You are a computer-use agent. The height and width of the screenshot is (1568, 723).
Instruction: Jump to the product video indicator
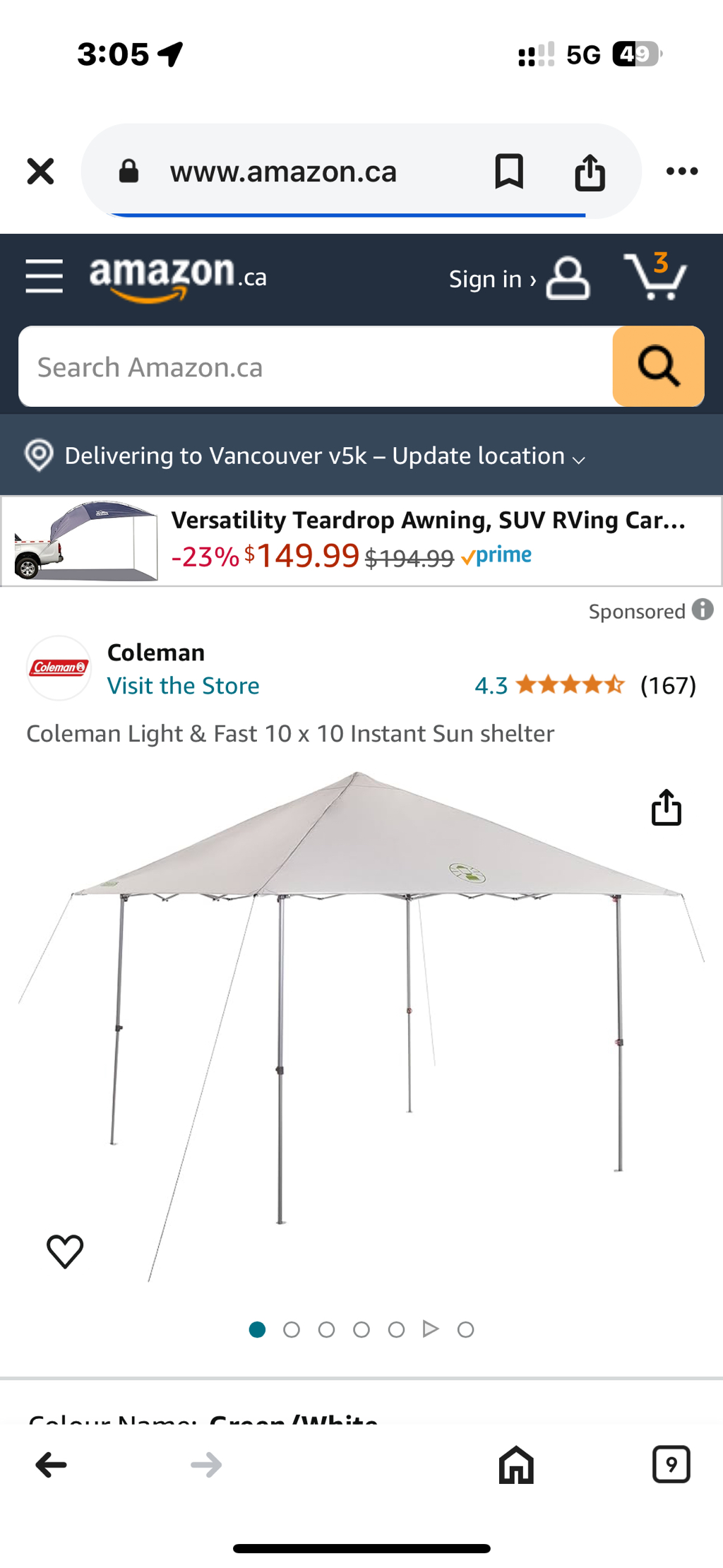point(431,1329)
